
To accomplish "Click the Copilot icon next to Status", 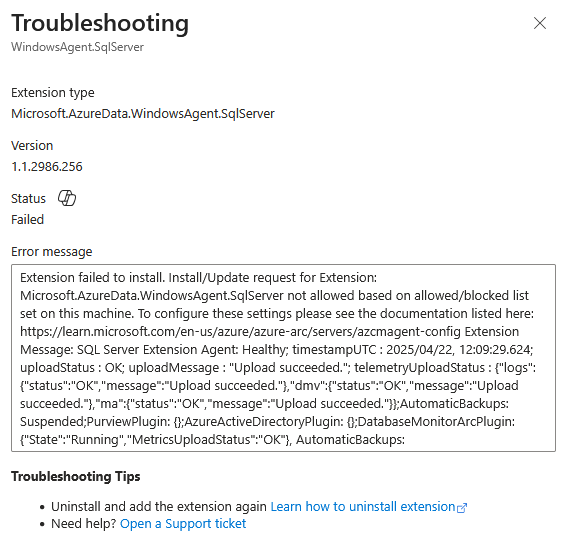I will point(67,198).
